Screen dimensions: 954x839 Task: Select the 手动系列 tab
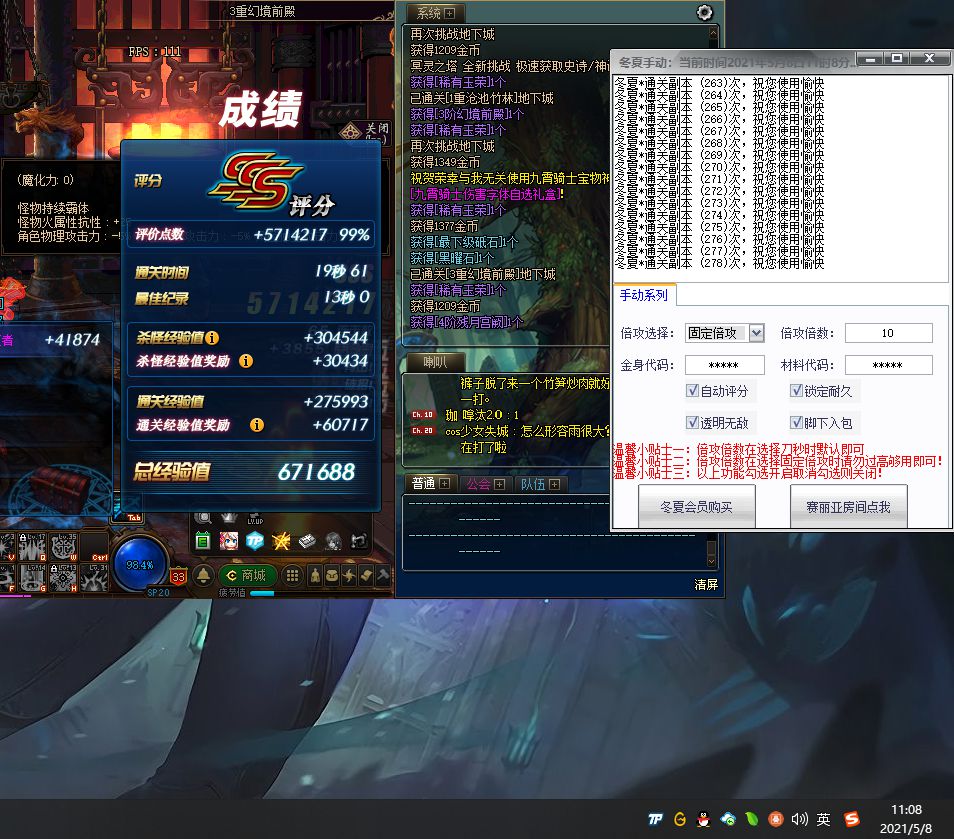pos(644,296)
